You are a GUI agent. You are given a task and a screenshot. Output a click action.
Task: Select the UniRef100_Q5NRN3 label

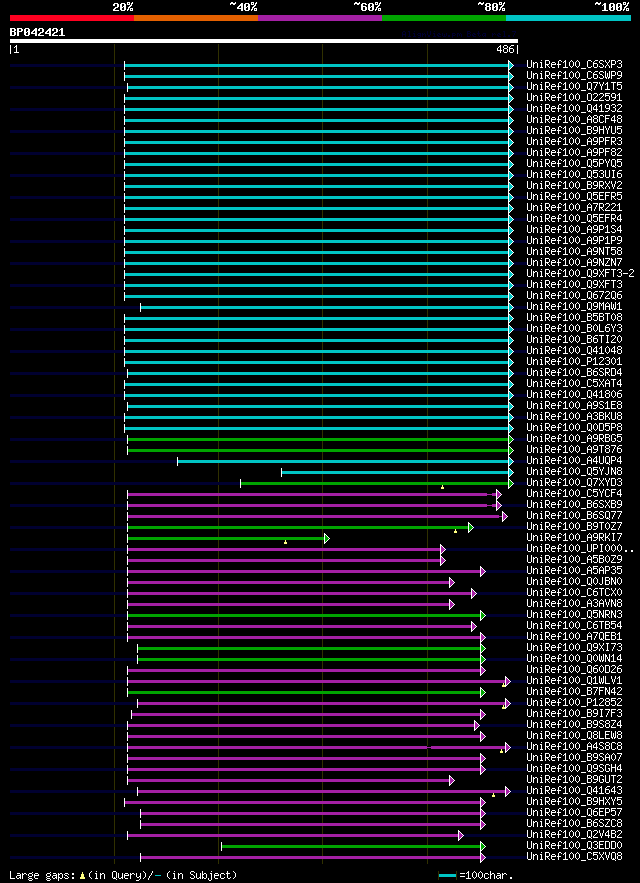[574, 616]
